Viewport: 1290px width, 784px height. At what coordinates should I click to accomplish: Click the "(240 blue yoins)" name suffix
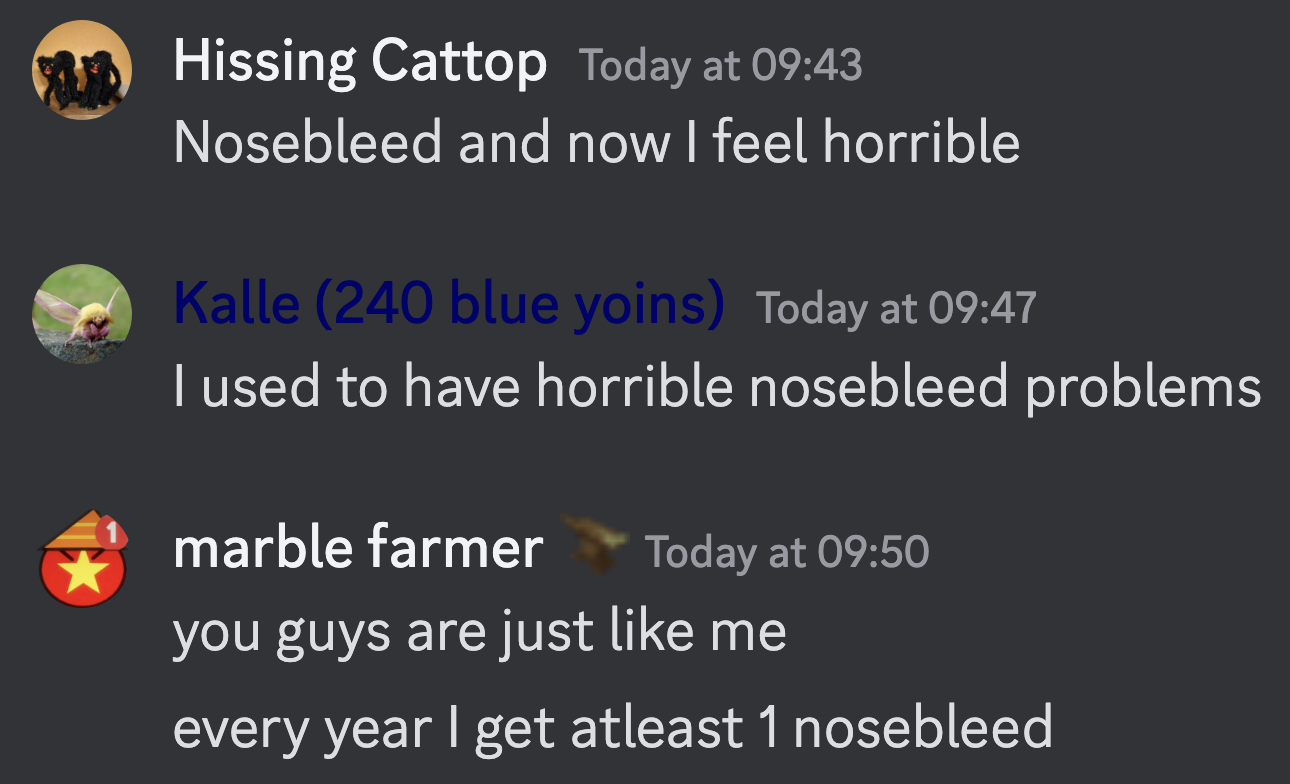519,304
